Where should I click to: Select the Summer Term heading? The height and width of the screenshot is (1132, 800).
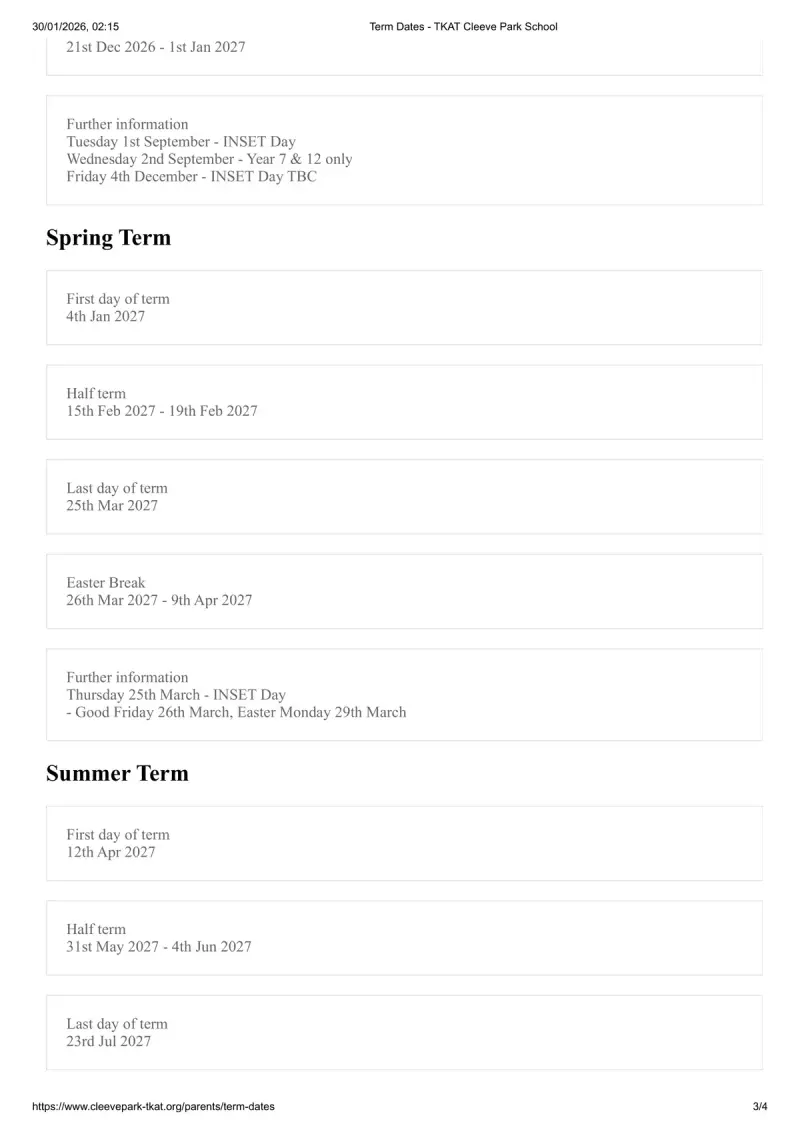coord(117,773)
